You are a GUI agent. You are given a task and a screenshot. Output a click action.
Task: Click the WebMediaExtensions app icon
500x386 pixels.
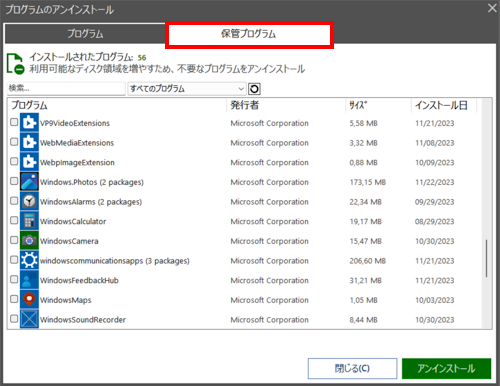pyautogui.click(x=29, y=142)
